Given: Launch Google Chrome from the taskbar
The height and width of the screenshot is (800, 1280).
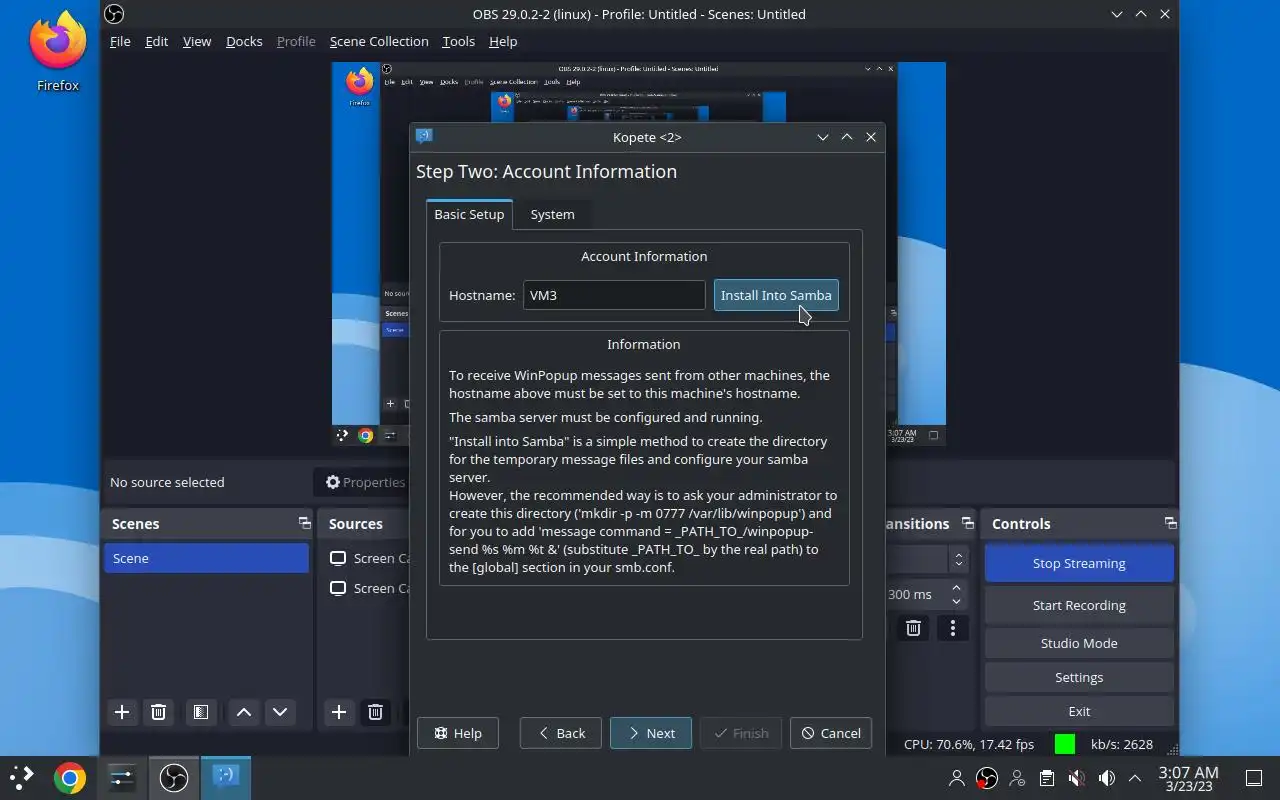Looking at the screenshot, I should (x=70, y=777).
